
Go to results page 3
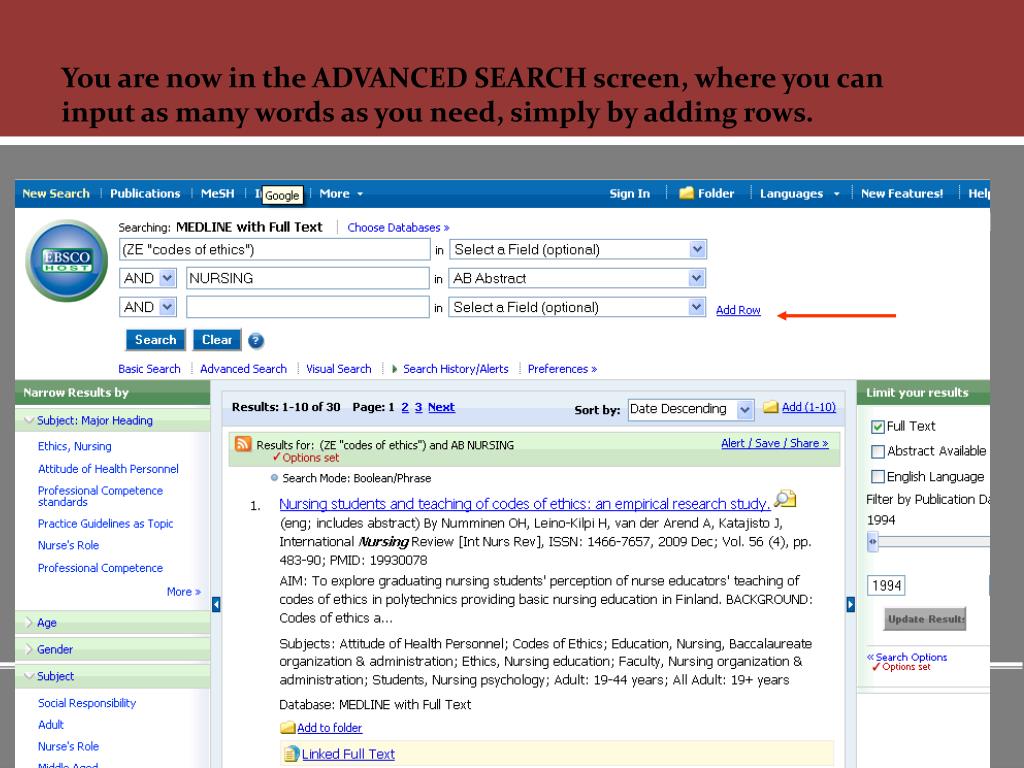pyautogui.click(x=419, y=407)
